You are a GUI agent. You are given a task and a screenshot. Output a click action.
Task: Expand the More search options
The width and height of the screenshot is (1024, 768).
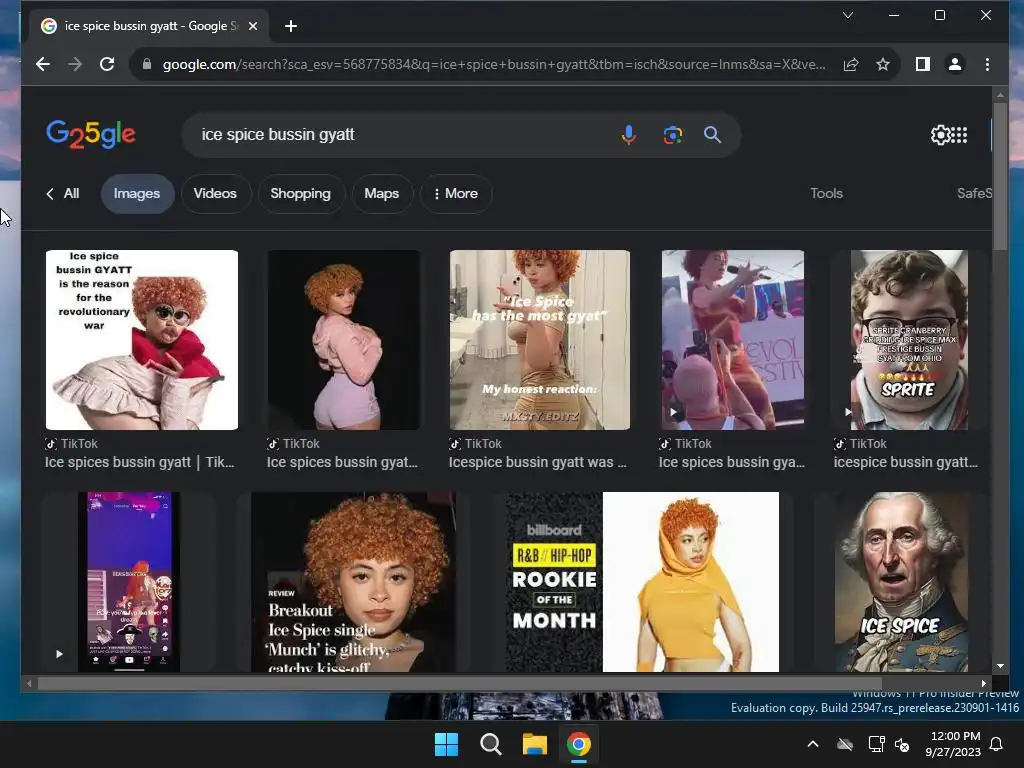(456, 193)
